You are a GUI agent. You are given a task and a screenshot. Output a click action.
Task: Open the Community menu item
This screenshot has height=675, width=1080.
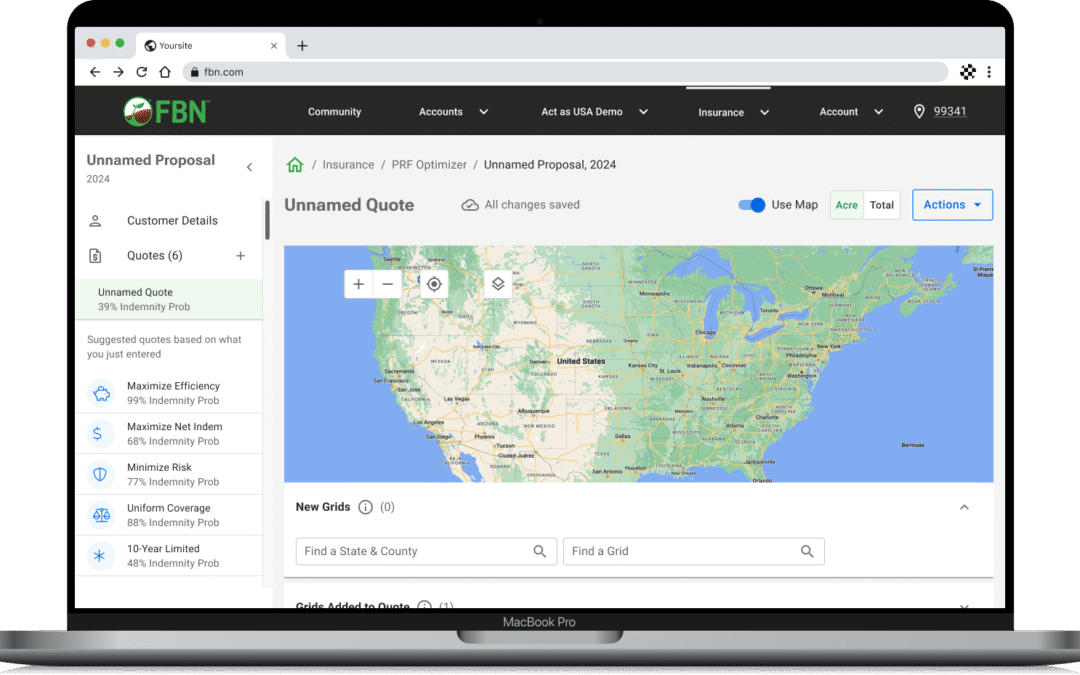point(334,112)
